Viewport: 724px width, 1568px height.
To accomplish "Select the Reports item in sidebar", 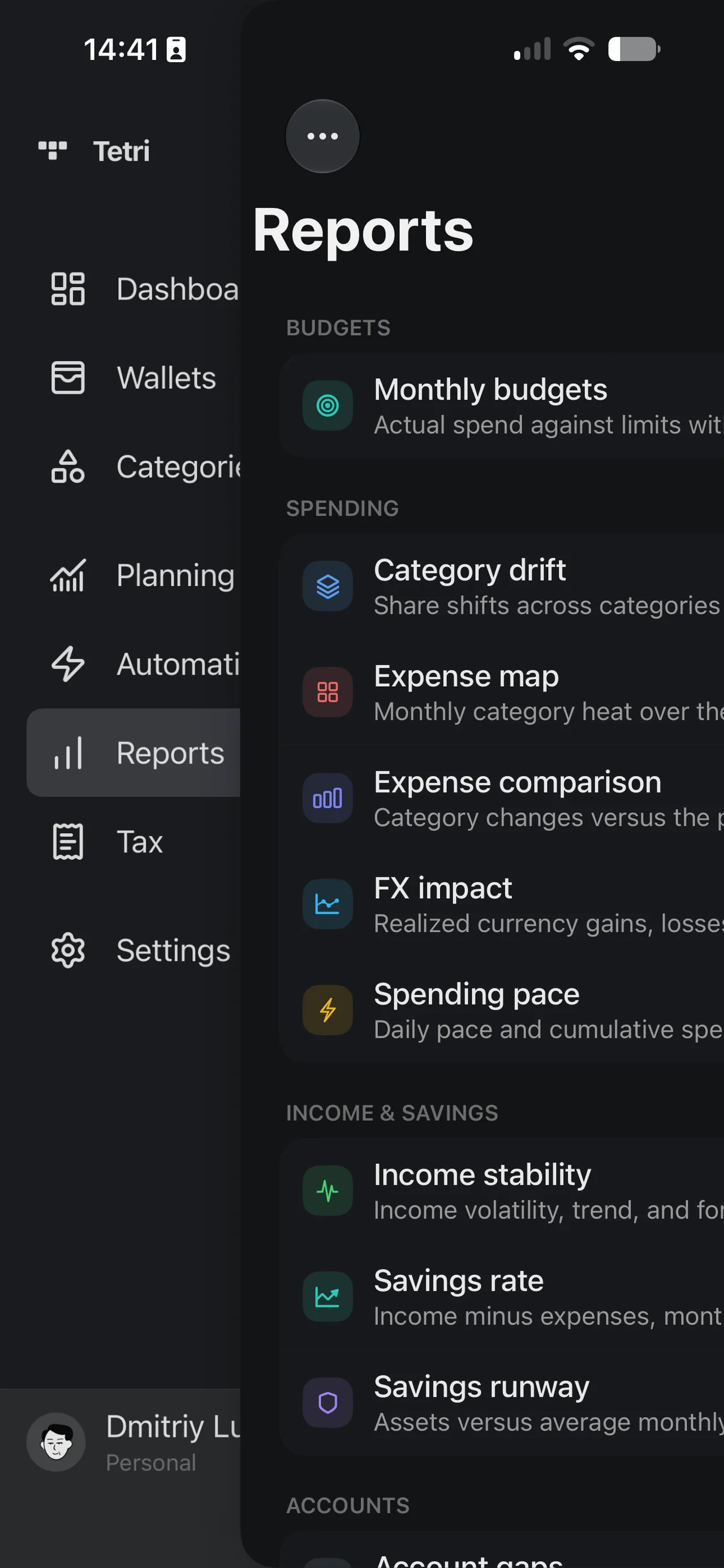I will (x=134, y=753).
